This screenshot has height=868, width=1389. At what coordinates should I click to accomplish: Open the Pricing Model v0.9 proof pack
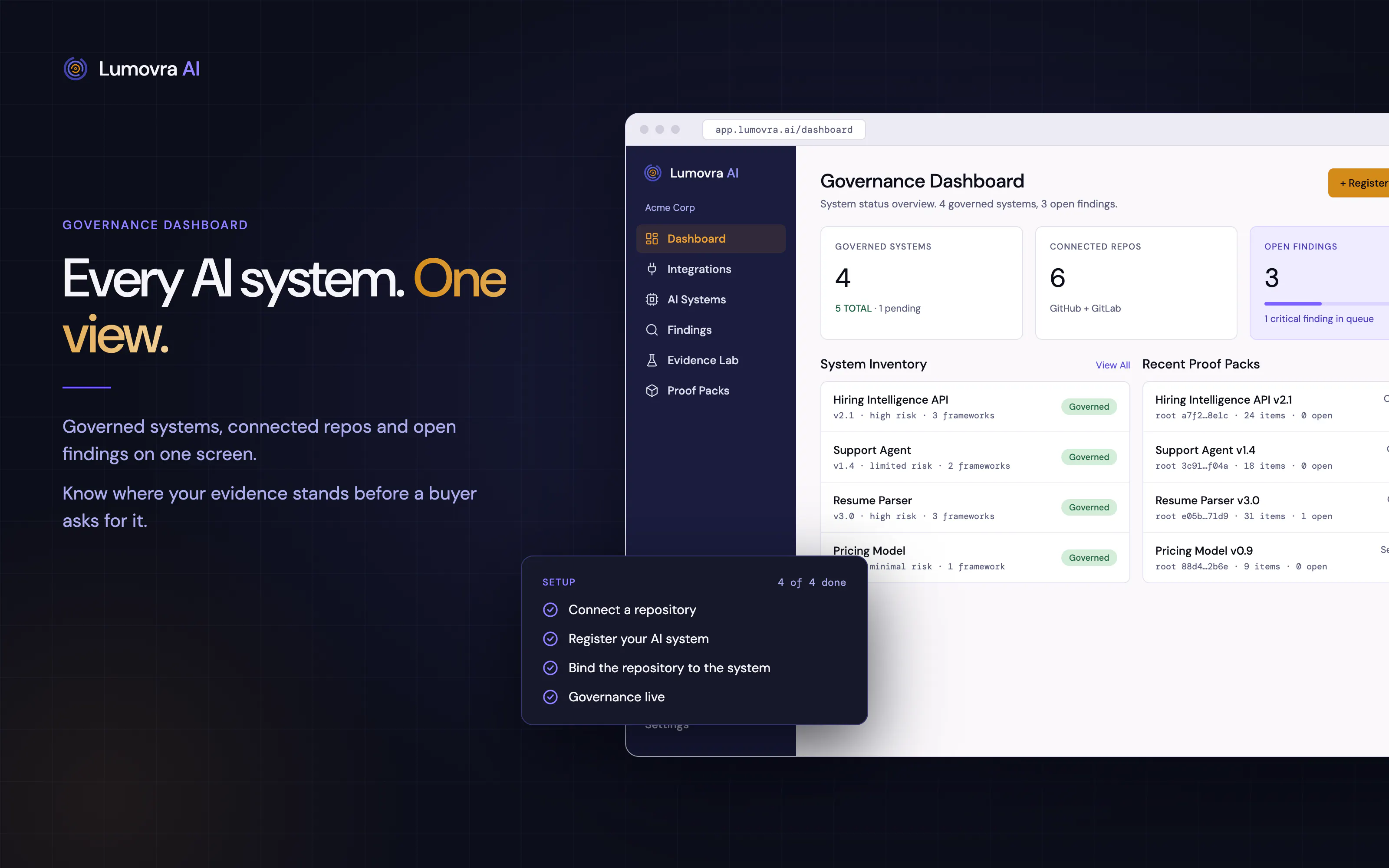pos(1266,558)
